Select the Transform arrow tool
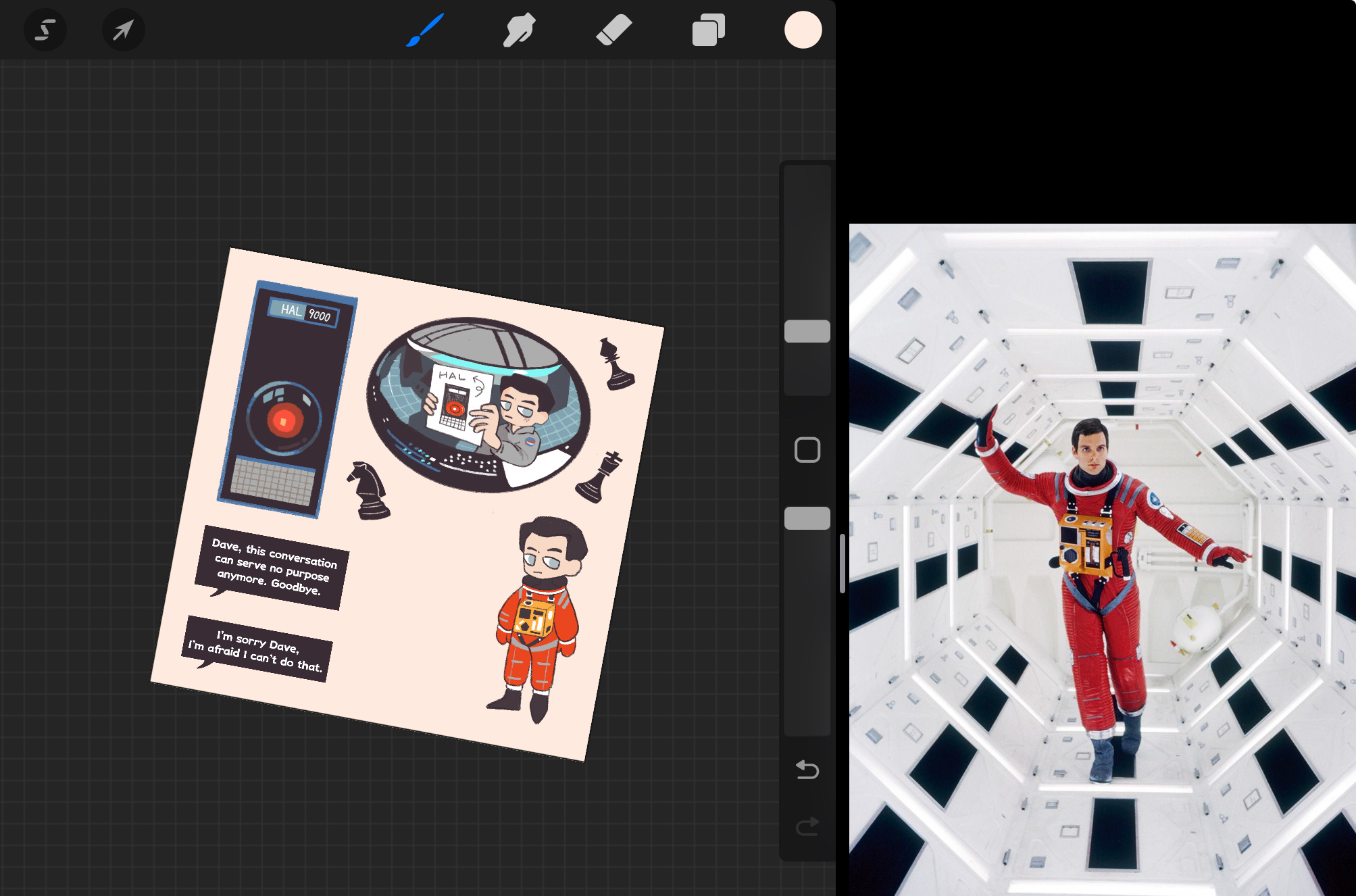This screenshot has height=896, width=1356. click(x=123, y=30)
